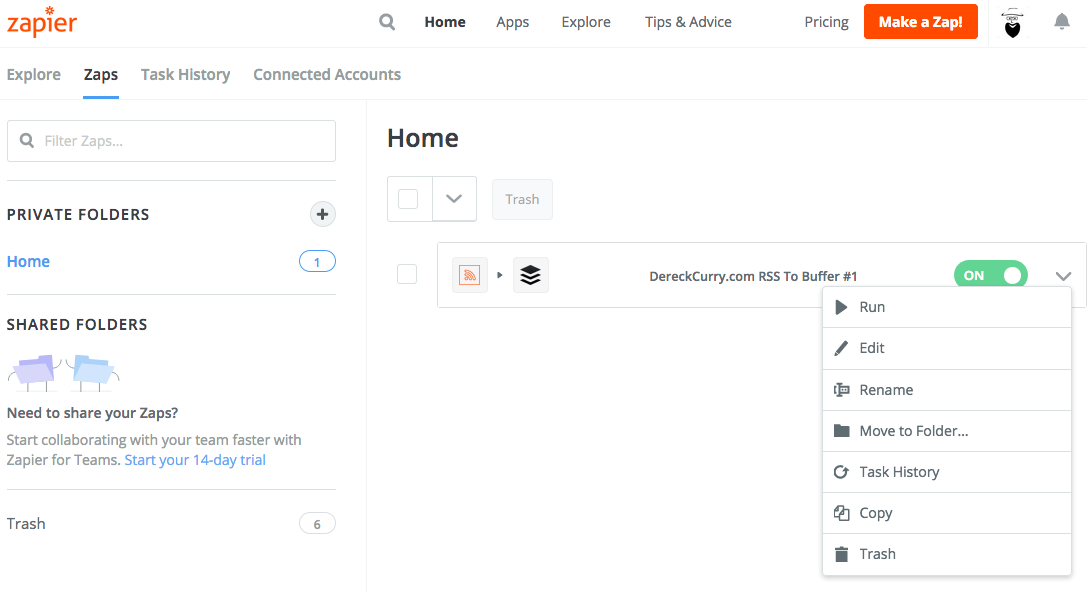Open Explore in top navigation
The image size is (1087, 592).
586,22
